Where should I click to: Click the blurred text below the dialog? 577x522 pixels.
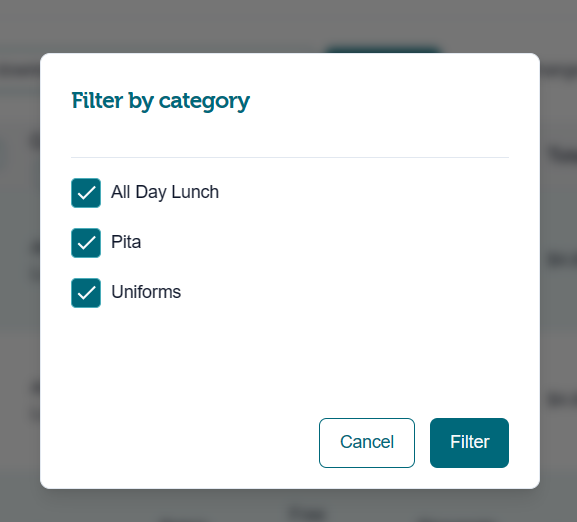tap(308, 513)
